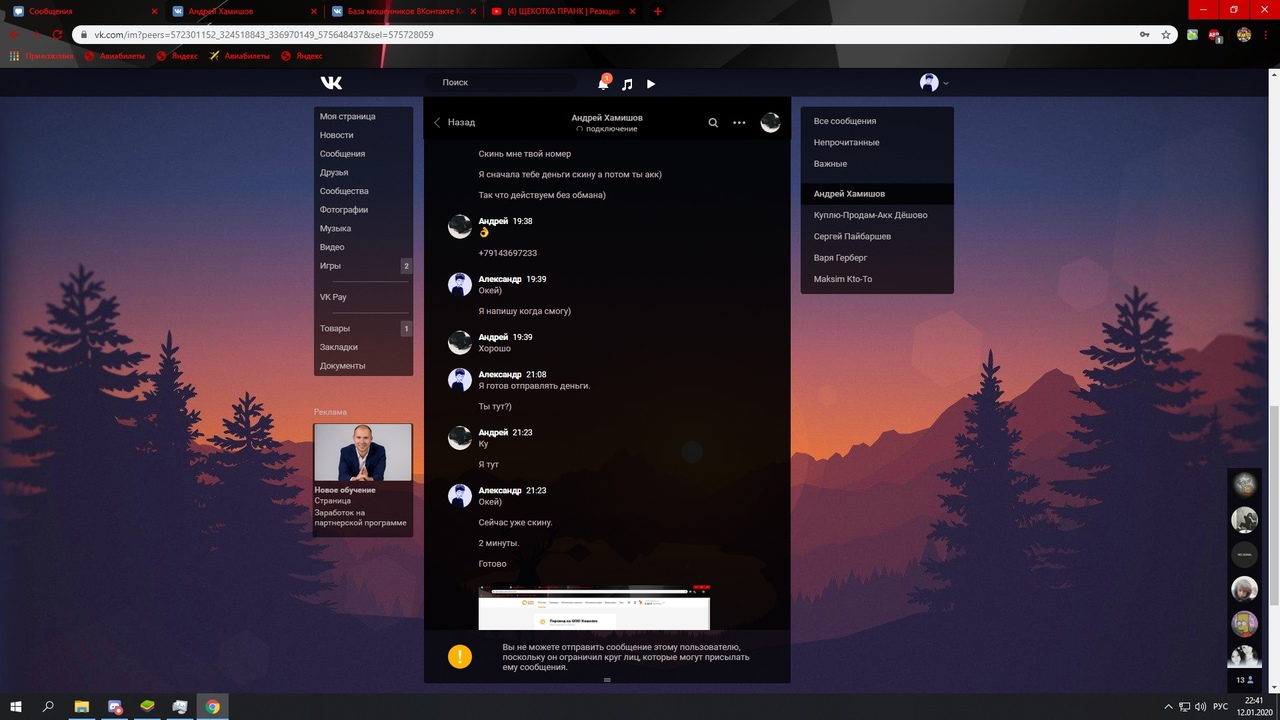Open Chrome from the Windows taskbar
This screenshot has height=720, width=1280.
click(212, 706)
